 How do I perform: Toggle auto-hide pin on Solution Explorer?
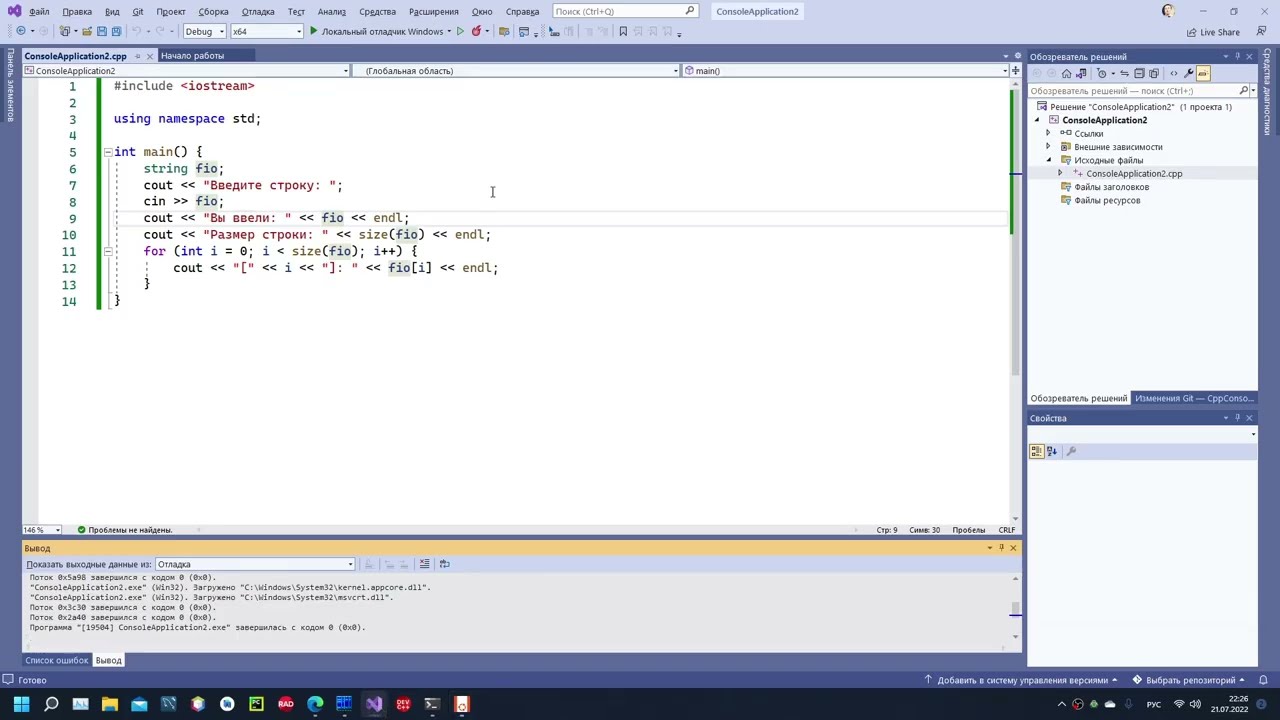[1237, 57]
